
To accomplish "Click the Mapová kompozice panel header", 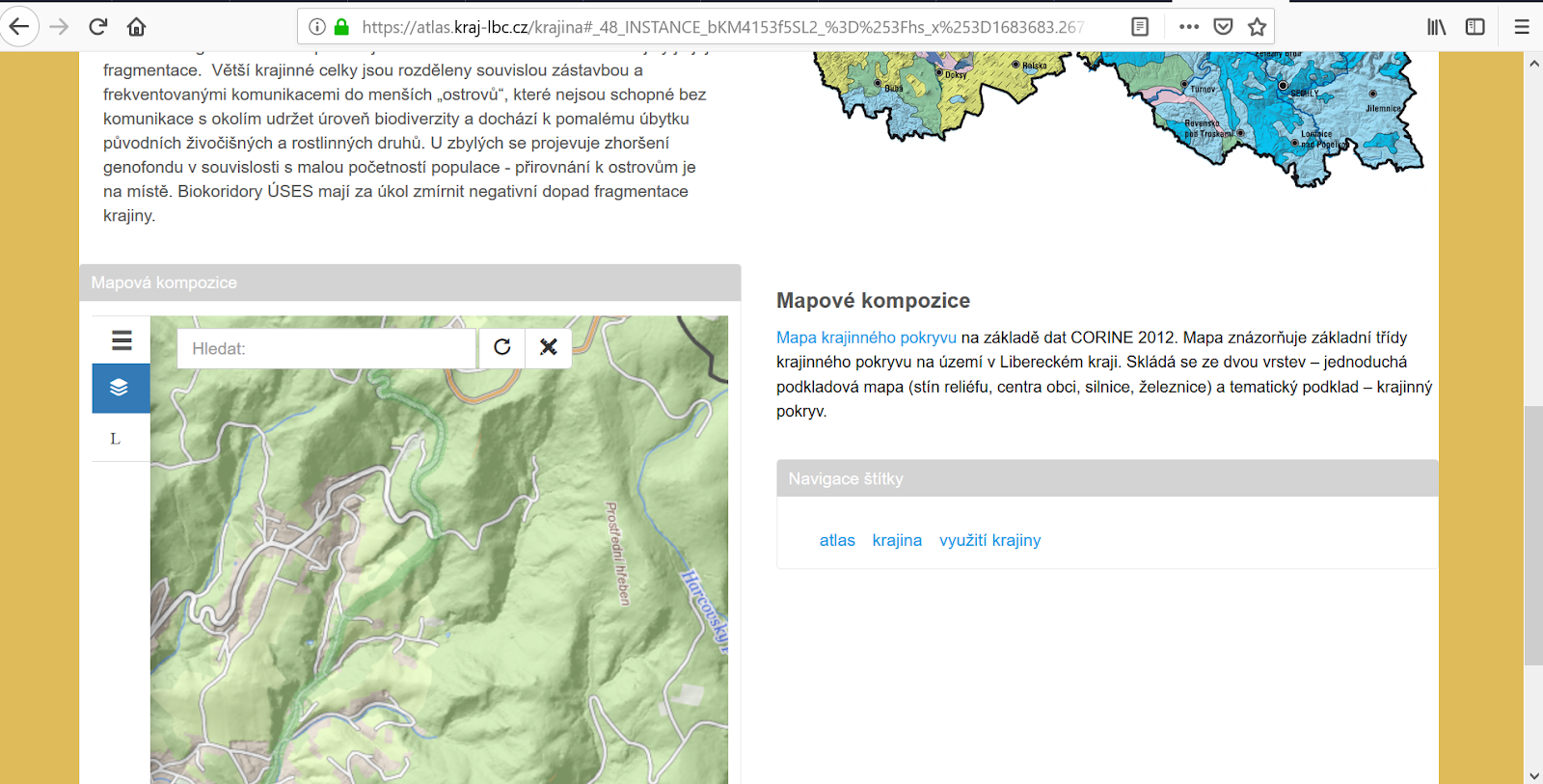I will click(410, 283).
